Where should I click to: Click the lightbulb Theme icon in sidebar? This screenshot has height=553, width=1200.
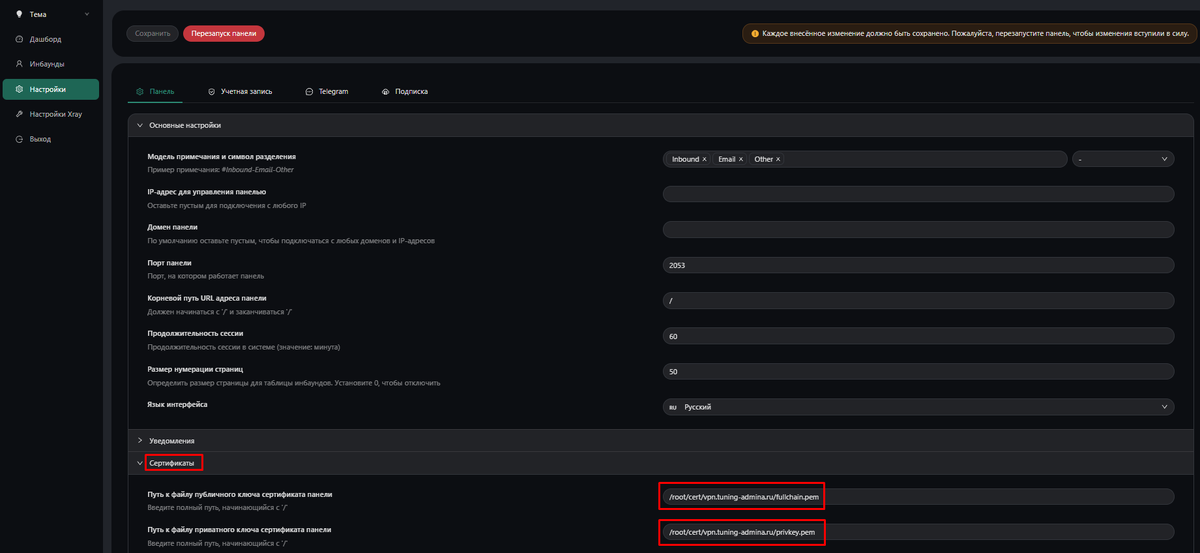tap(19, 14)
